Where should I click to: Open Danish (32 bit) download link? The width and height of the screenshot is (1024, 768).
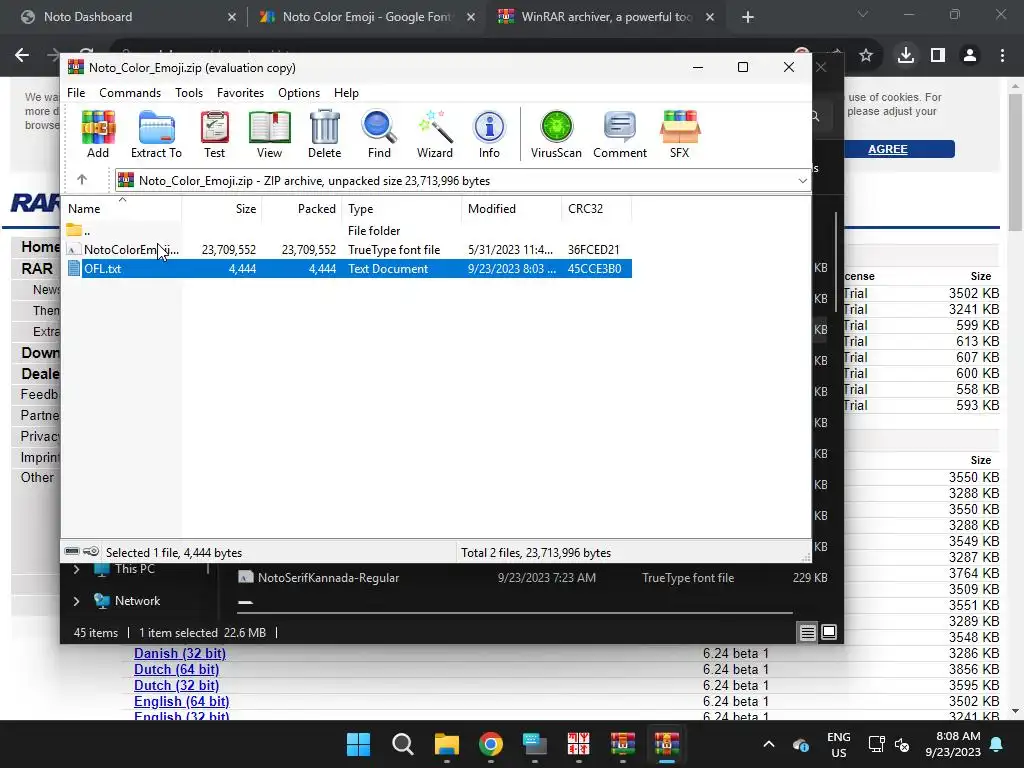[180, 653]
